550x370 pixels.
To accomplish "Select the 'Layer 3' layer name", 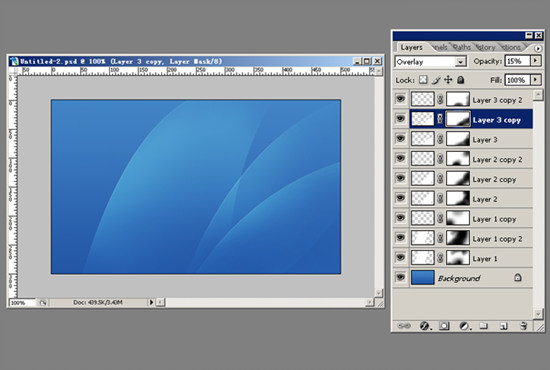I will [485, 140].
